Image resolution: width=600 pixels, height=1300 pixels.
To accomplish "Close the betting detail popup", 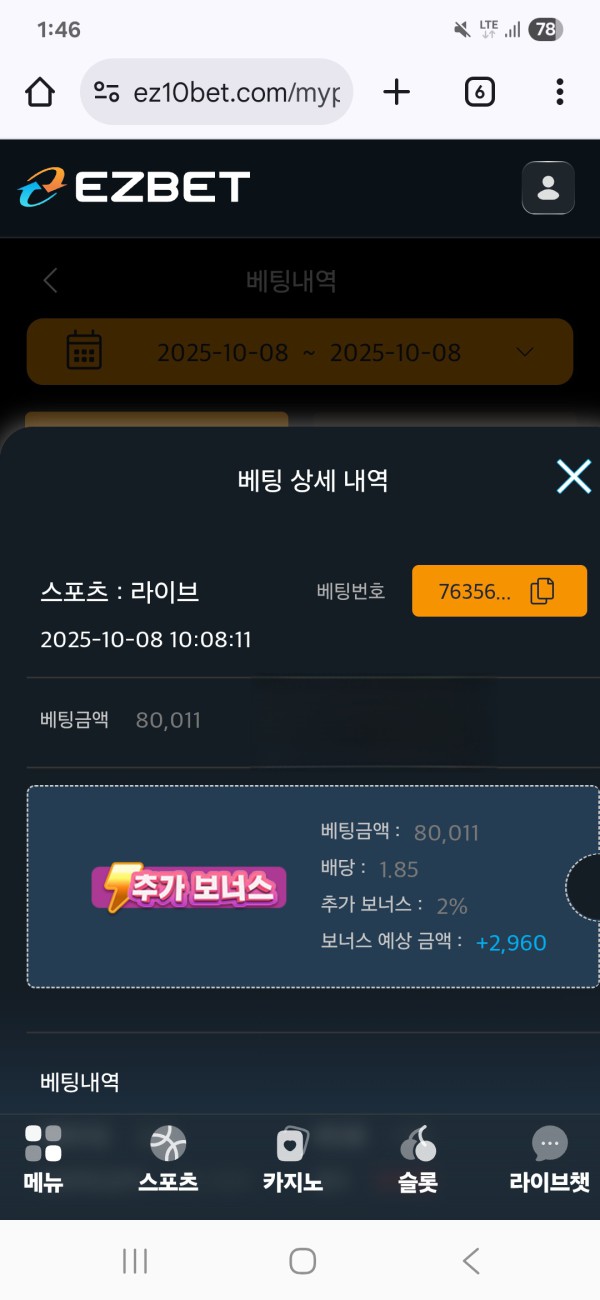I will pos(574,477).
